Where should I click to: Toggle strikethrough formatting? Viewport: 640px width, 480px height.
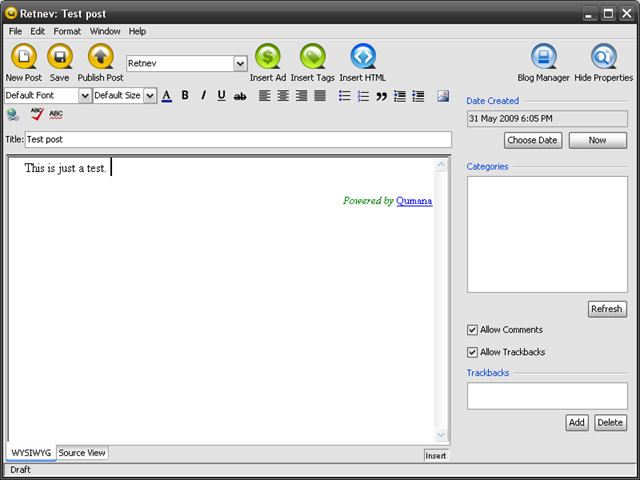tap(240, 96)
